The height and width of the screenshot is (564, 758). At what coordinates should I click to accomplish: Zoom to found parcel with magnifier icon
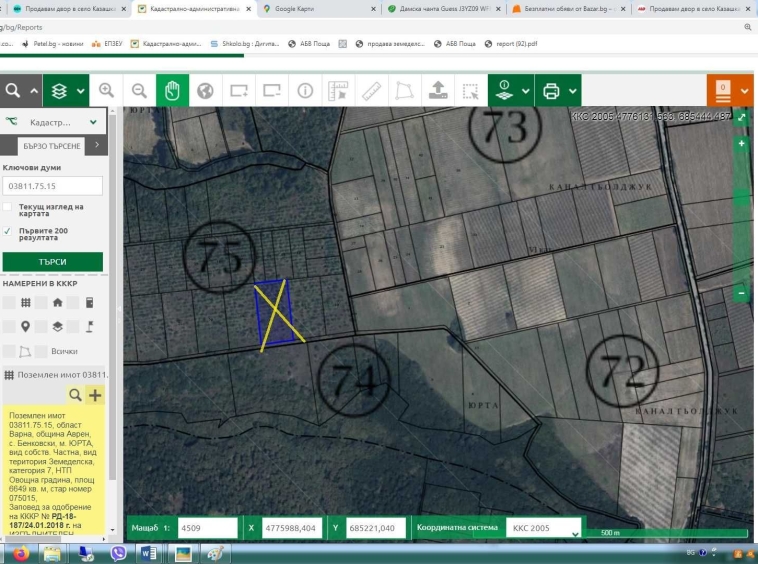click(75, 396)
